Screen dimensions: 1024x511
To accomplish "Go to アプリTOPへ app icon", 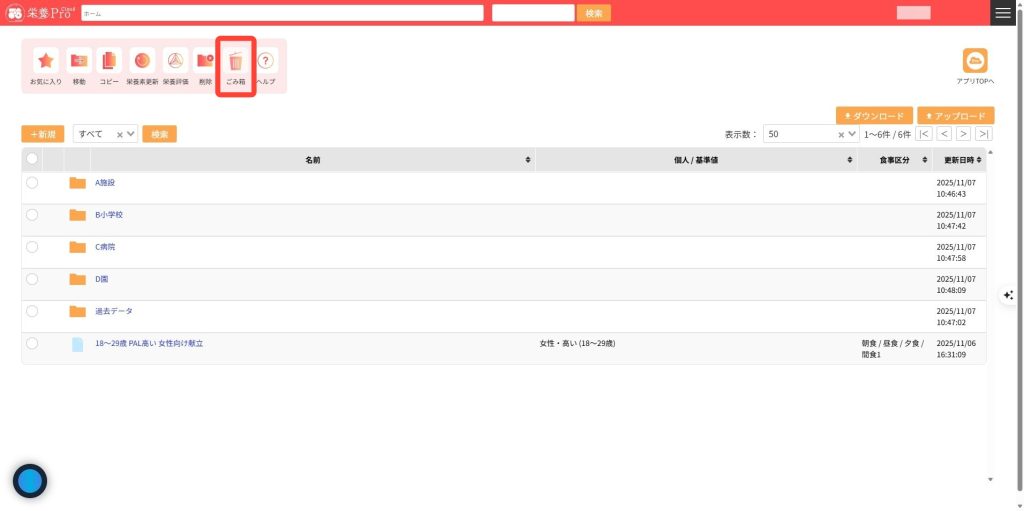I will click(x=974, y=61).
